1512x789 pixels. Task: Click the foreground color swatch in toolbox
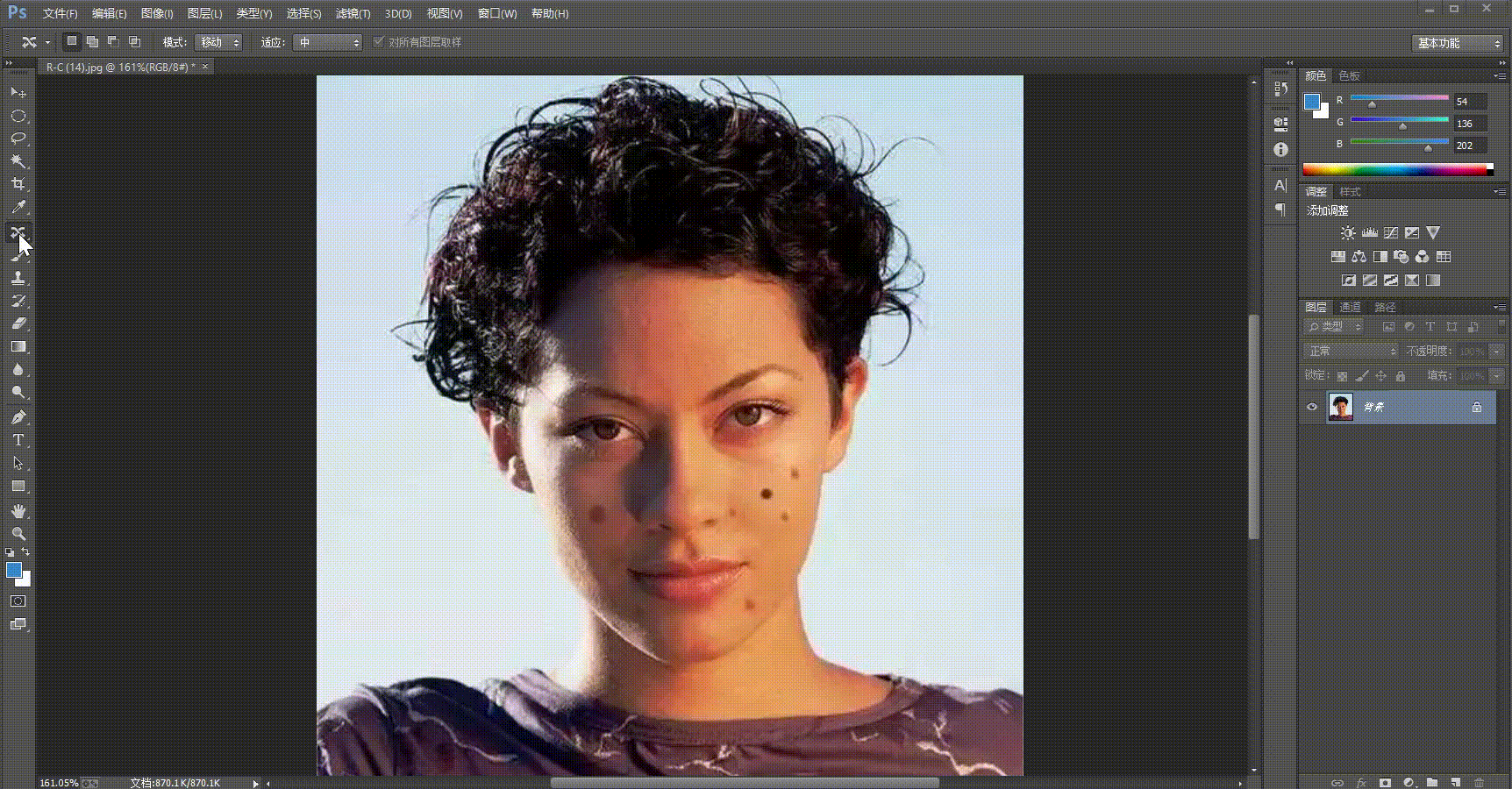13,571
